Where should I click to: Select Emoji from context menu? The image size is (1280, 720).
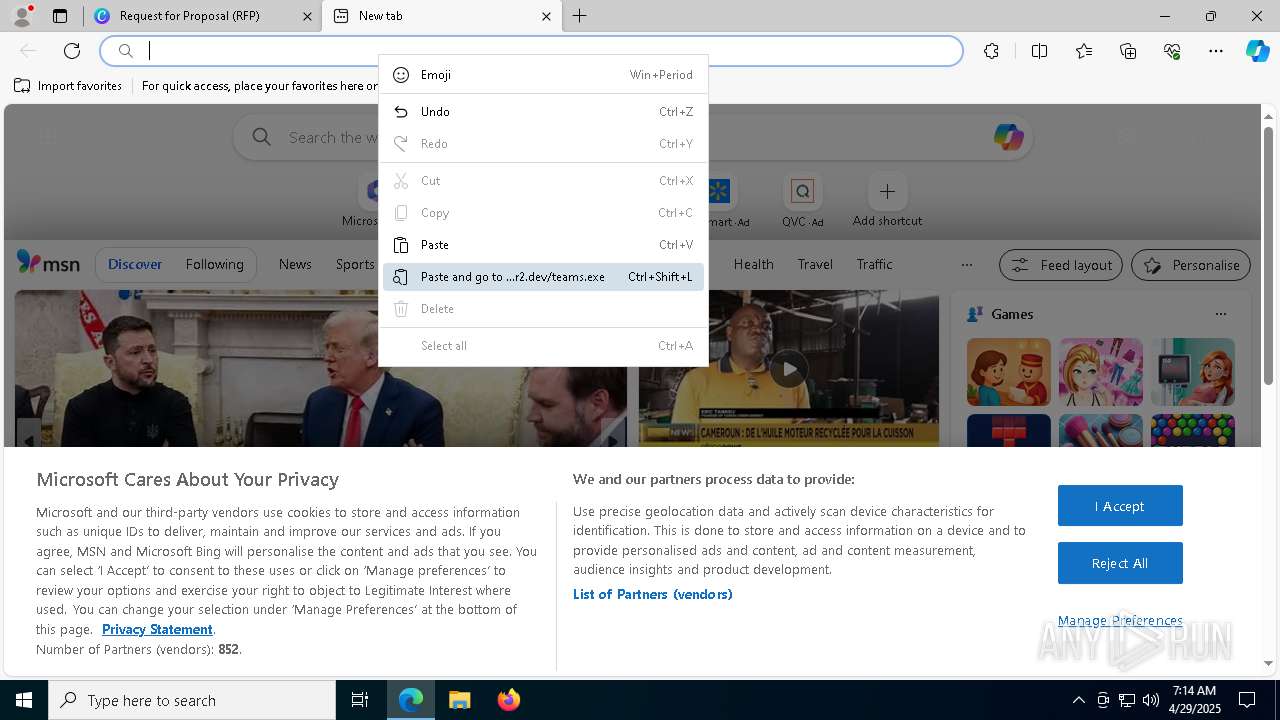pos(544,75)
